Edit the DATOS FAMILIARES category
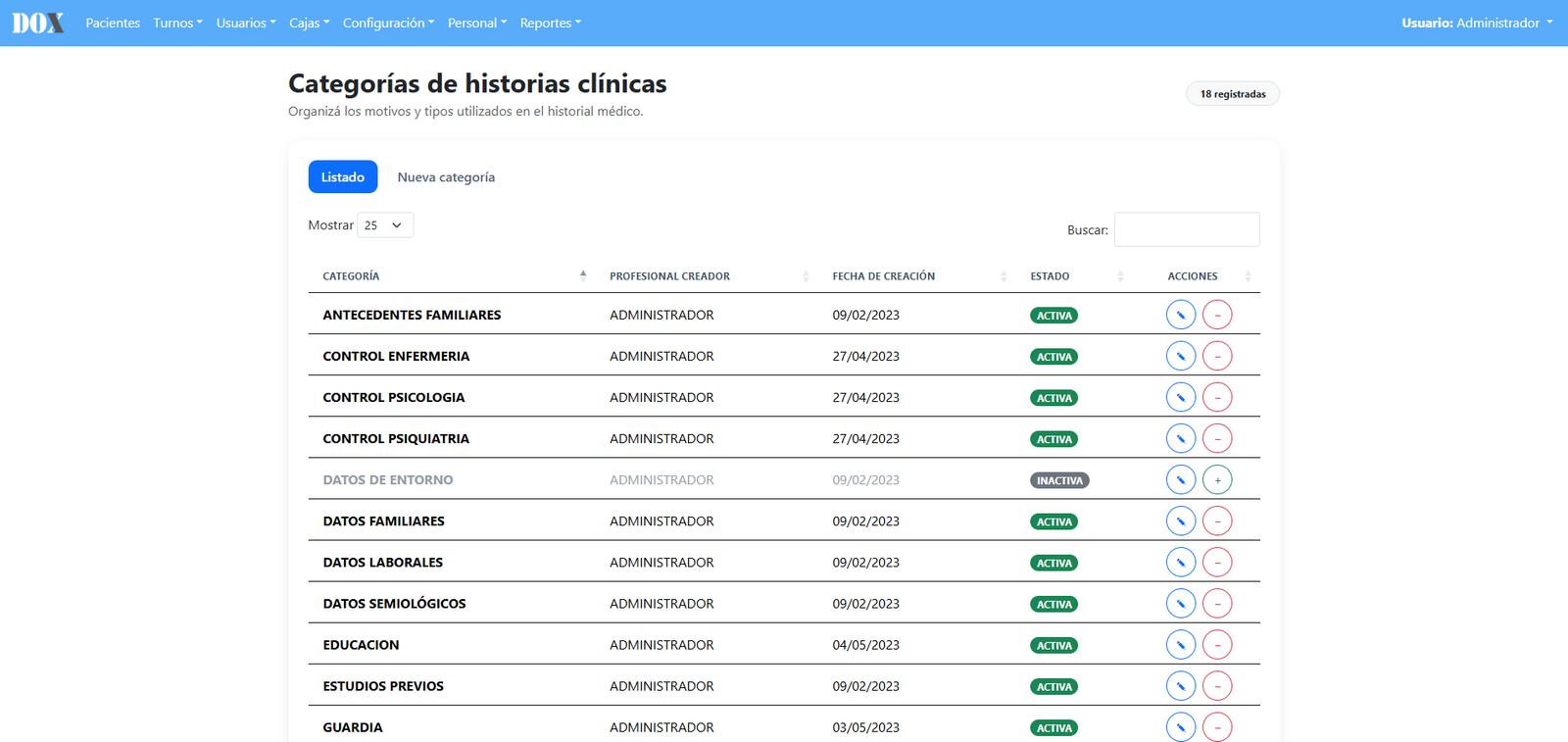This screenshot has height=742, width=1568. click(x=1181, y=520)
